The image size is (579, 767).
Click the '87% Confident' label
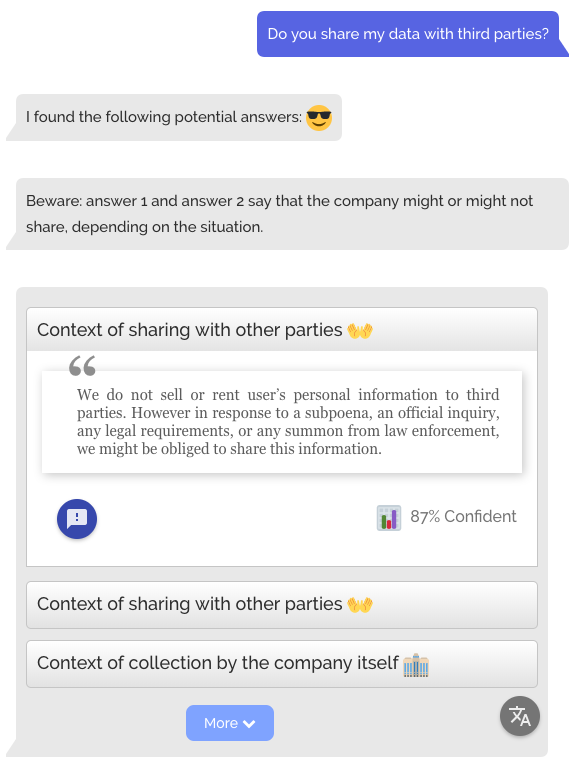tap(463, 517)
